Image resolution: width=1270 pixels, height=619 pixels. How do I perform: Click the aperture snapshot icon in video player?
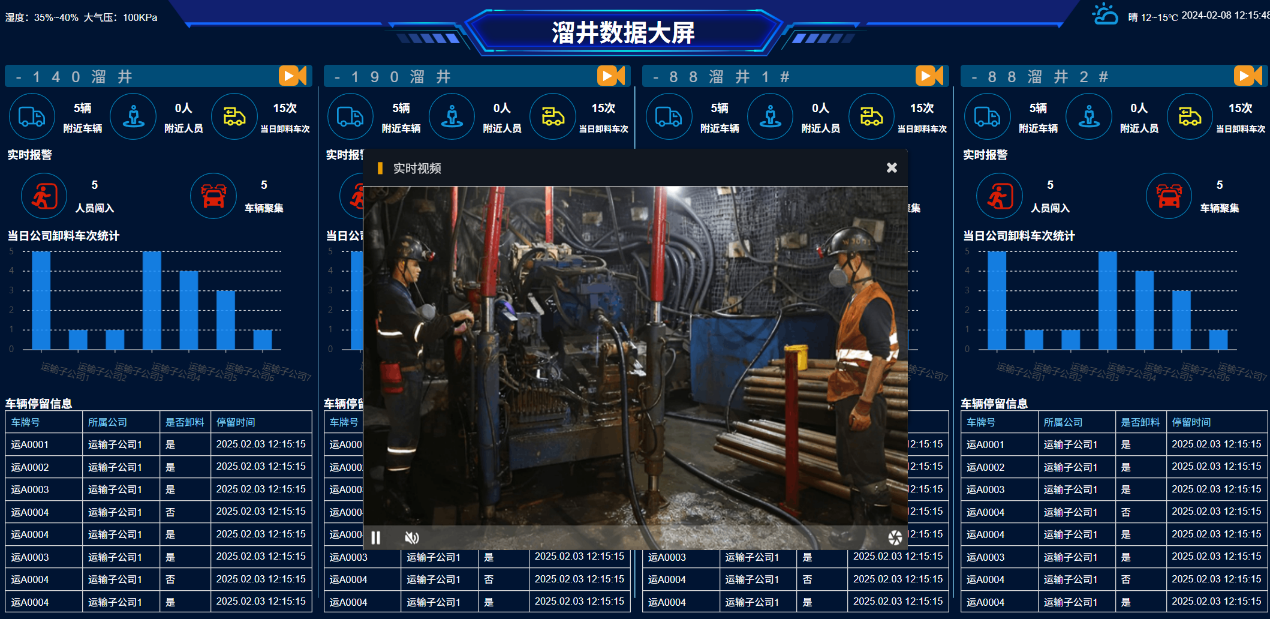pyautogui.click(x=894, y=538)
